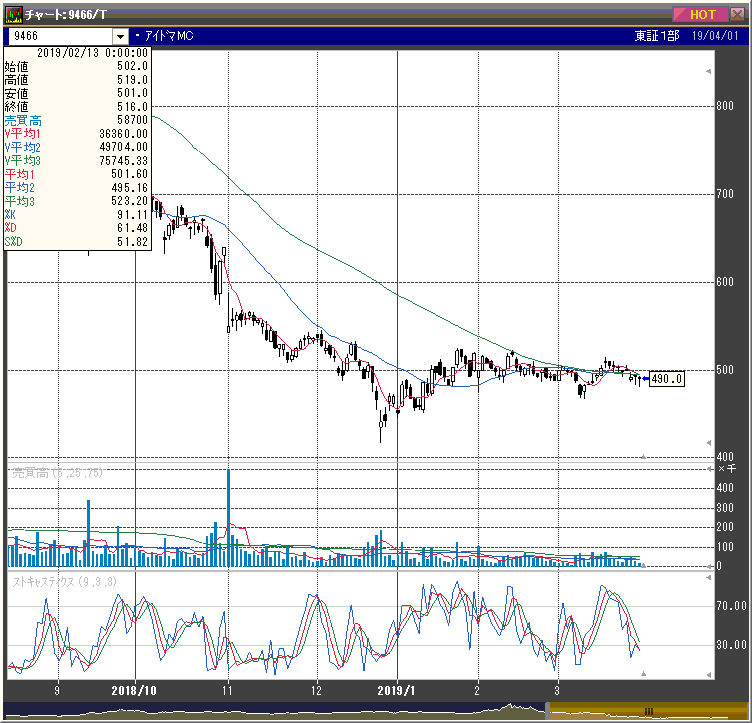Open the stock code 9466 dropdown
Screen dimensions: 752x723
click(120, 36)
